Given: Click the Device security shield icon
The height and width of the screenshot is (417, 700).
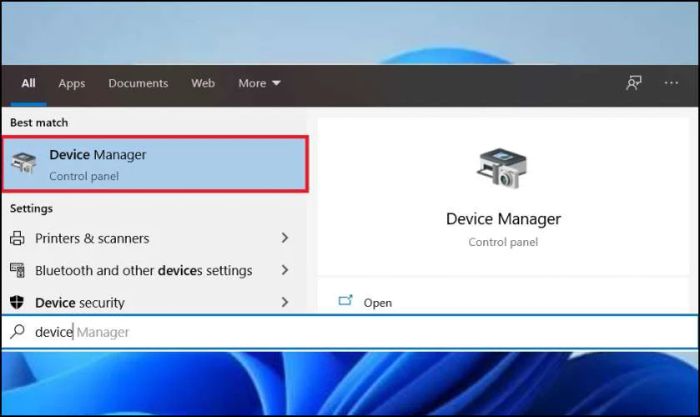Looking at the screenshot, I should (x=17, y=302).
